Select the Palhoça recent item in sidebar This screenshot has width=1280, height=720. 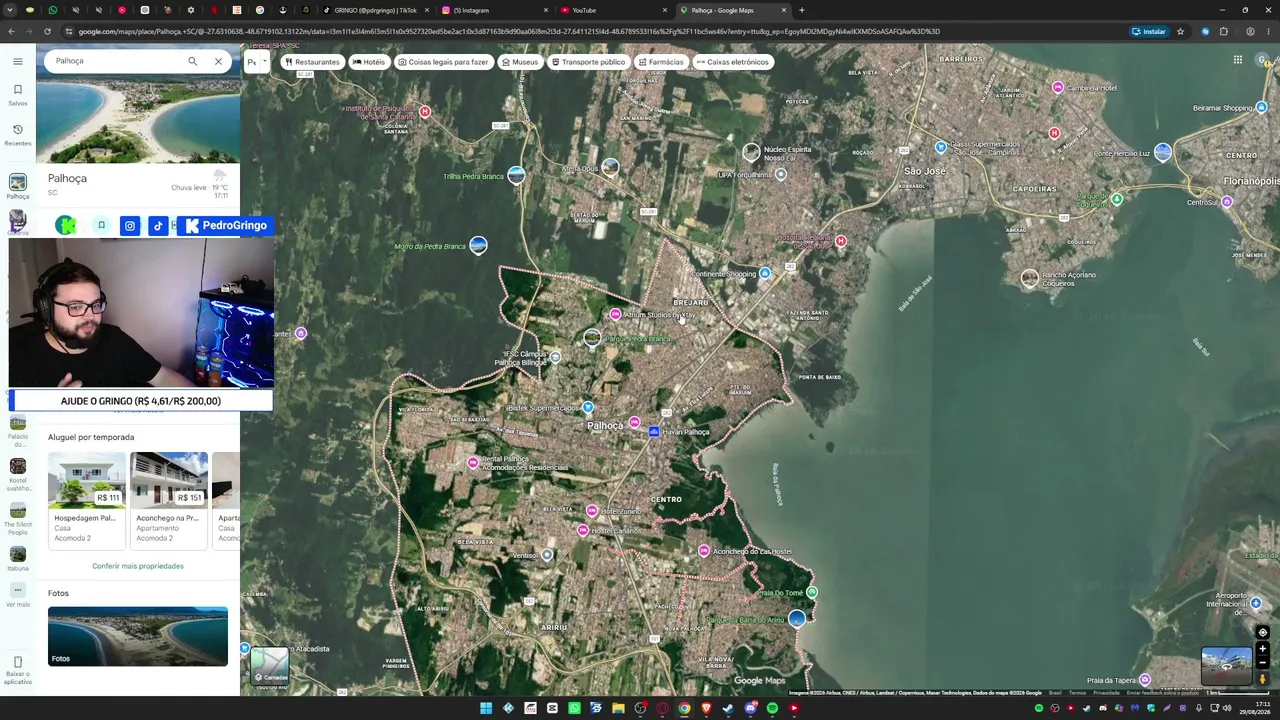[x=18, y=186]
